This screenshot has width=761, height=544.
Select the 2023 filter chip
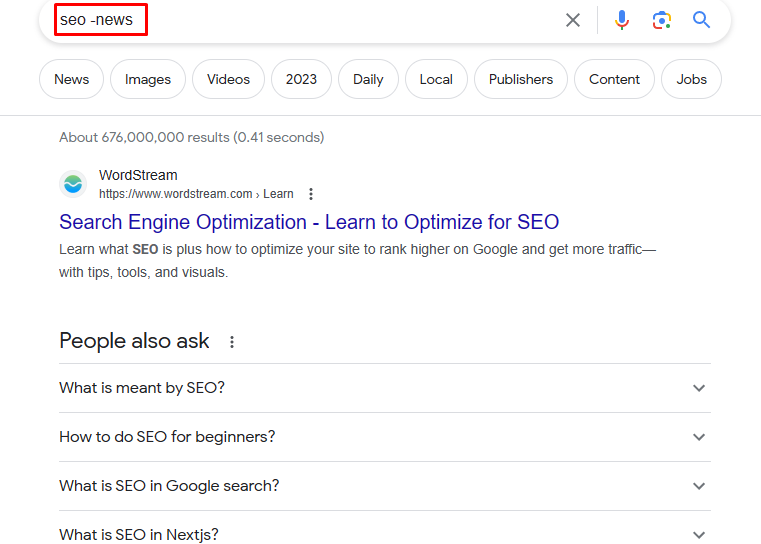pos(301,79)
